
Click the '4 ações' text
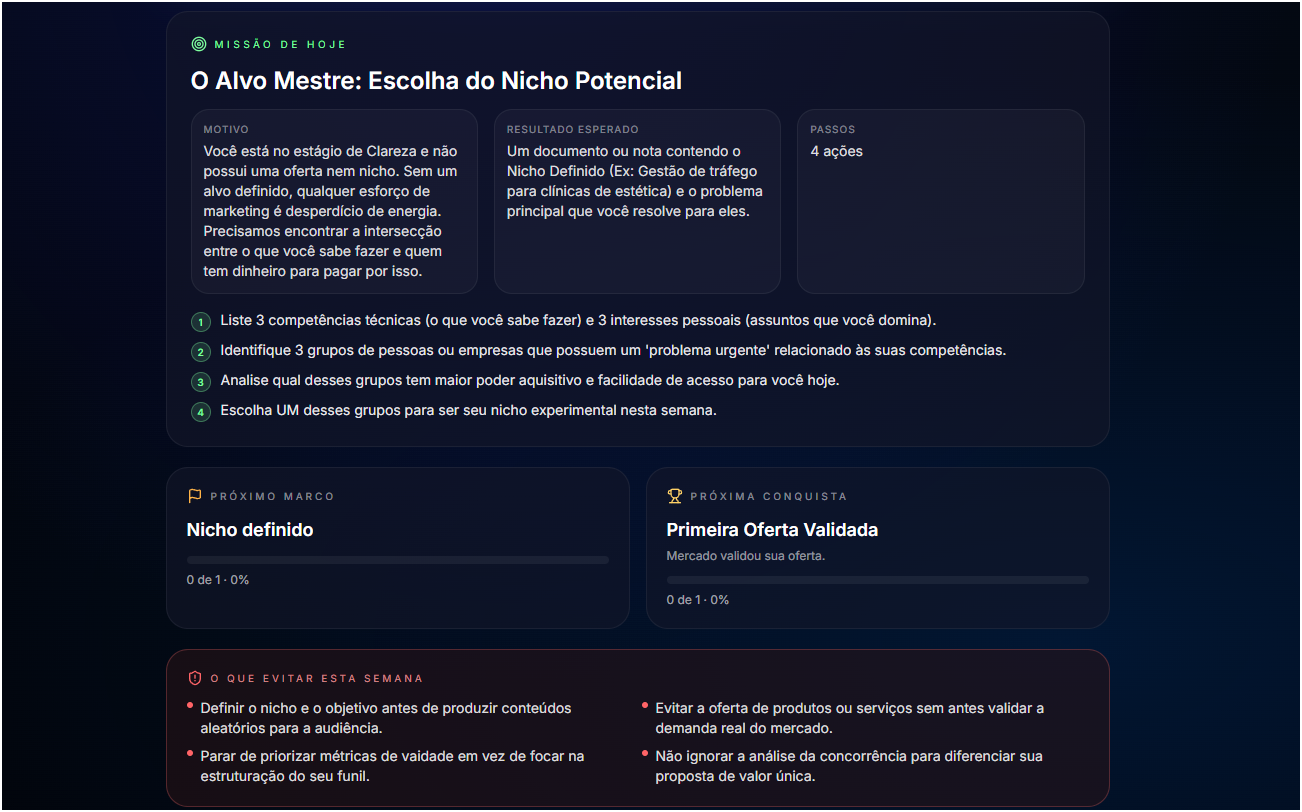(x=836, y=151)
